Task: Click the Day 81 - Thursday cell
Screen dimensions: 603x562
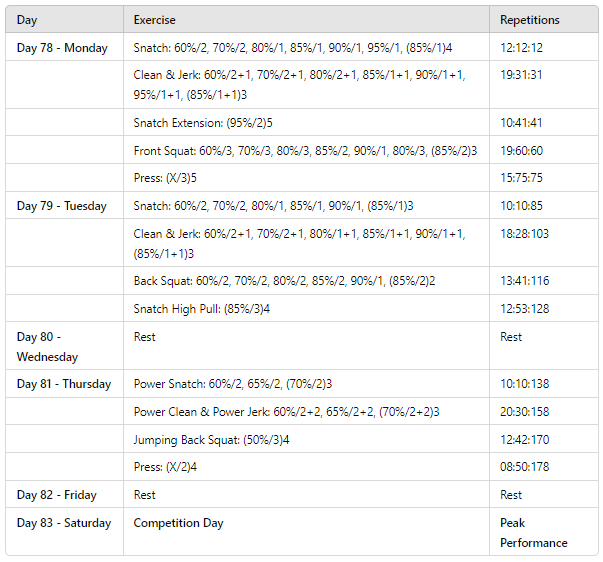Action: point(64,384)
